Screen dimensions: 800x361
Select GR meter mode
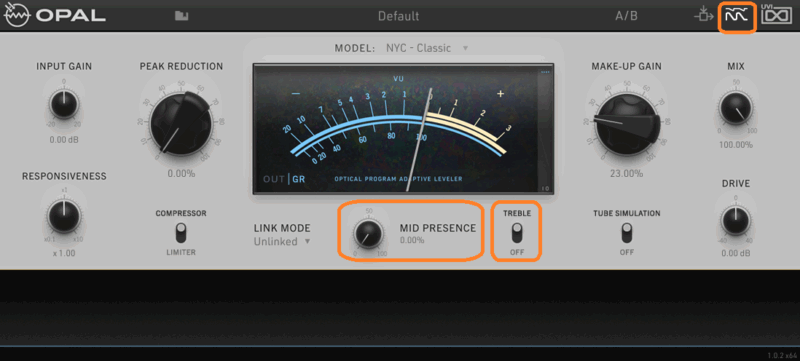[298, 179]
